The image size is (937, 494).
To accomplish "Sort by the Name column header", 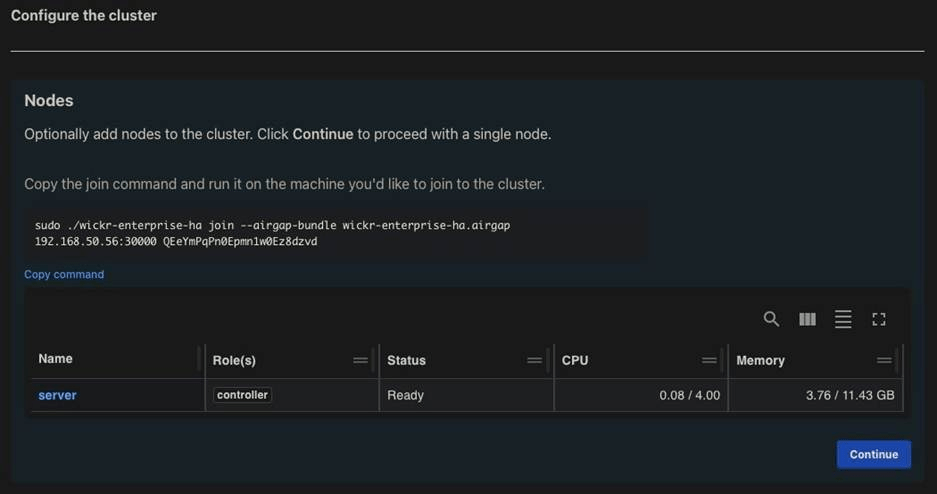I will (55, 359).
